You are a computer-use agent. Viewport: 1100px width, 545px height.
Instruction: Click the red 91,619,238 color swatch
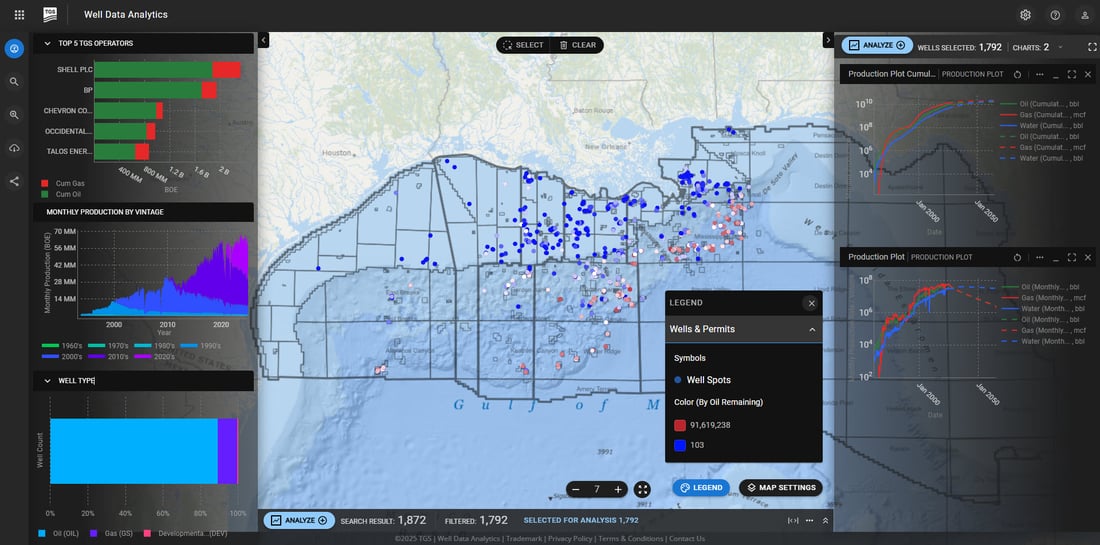click(680, 425)
